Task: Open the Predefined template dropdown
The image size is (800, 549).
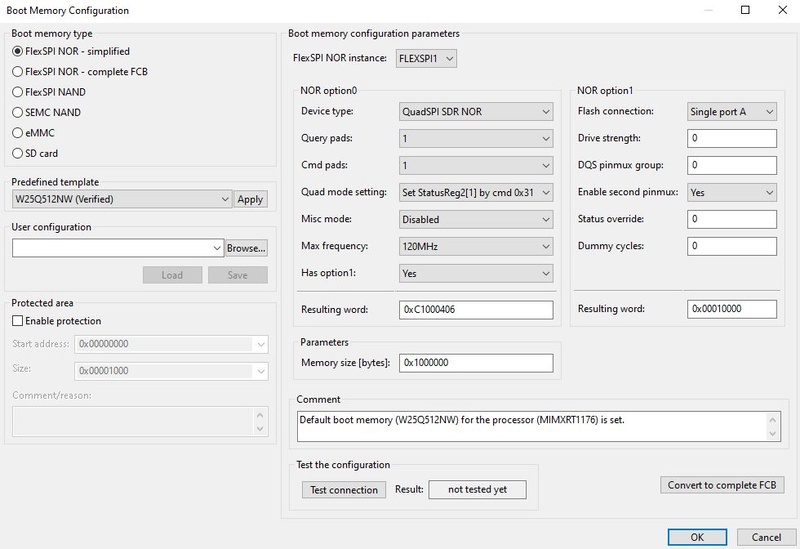Action: tap(121, 199)
